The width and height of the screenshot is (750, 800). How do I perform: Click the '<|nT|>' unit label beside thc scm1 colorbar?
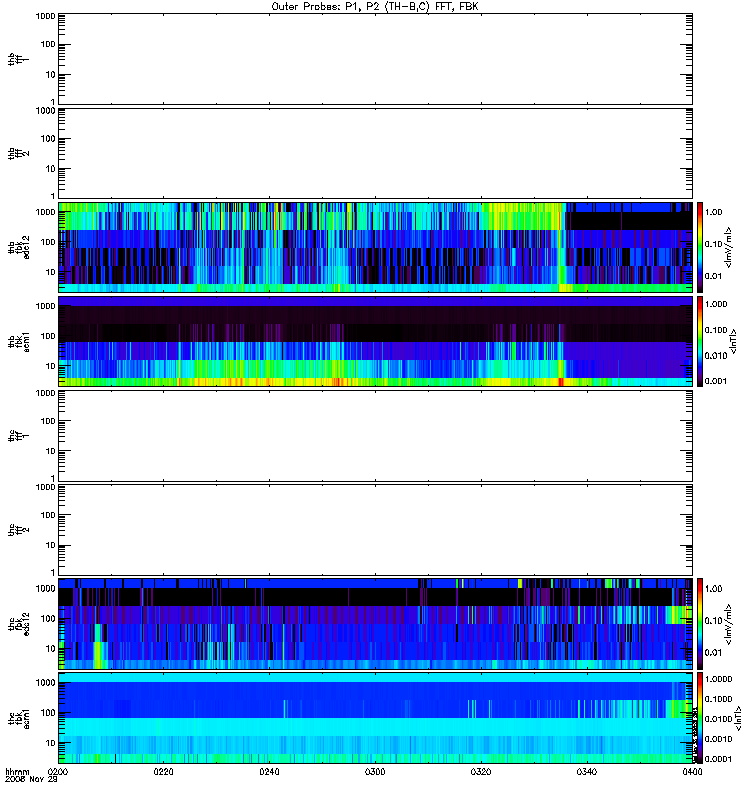(x=738, y=718)
